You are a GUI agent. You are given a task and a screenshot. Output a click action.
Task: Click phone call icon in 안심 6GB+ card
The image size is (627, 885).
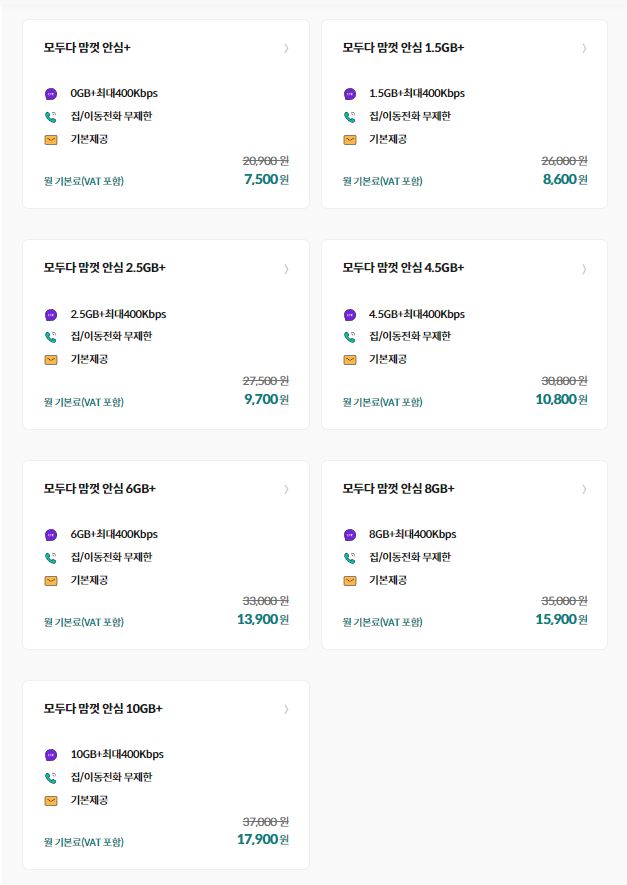pyautogui.click(x=51, y=558)
